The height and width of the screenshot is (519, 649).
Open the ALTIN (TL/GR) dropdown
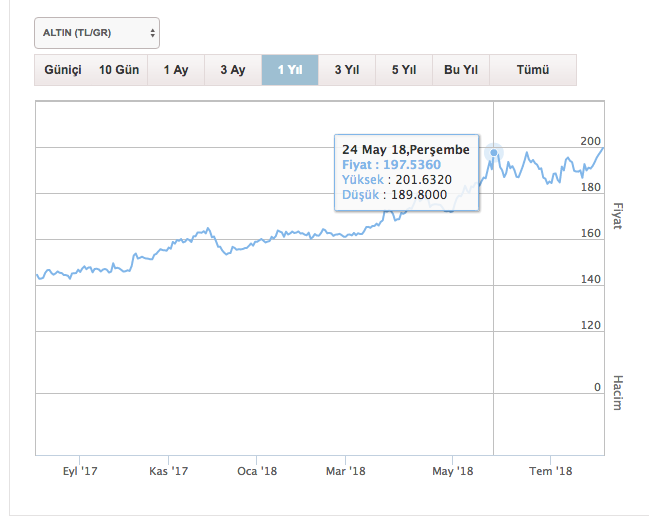coord(97,33)
